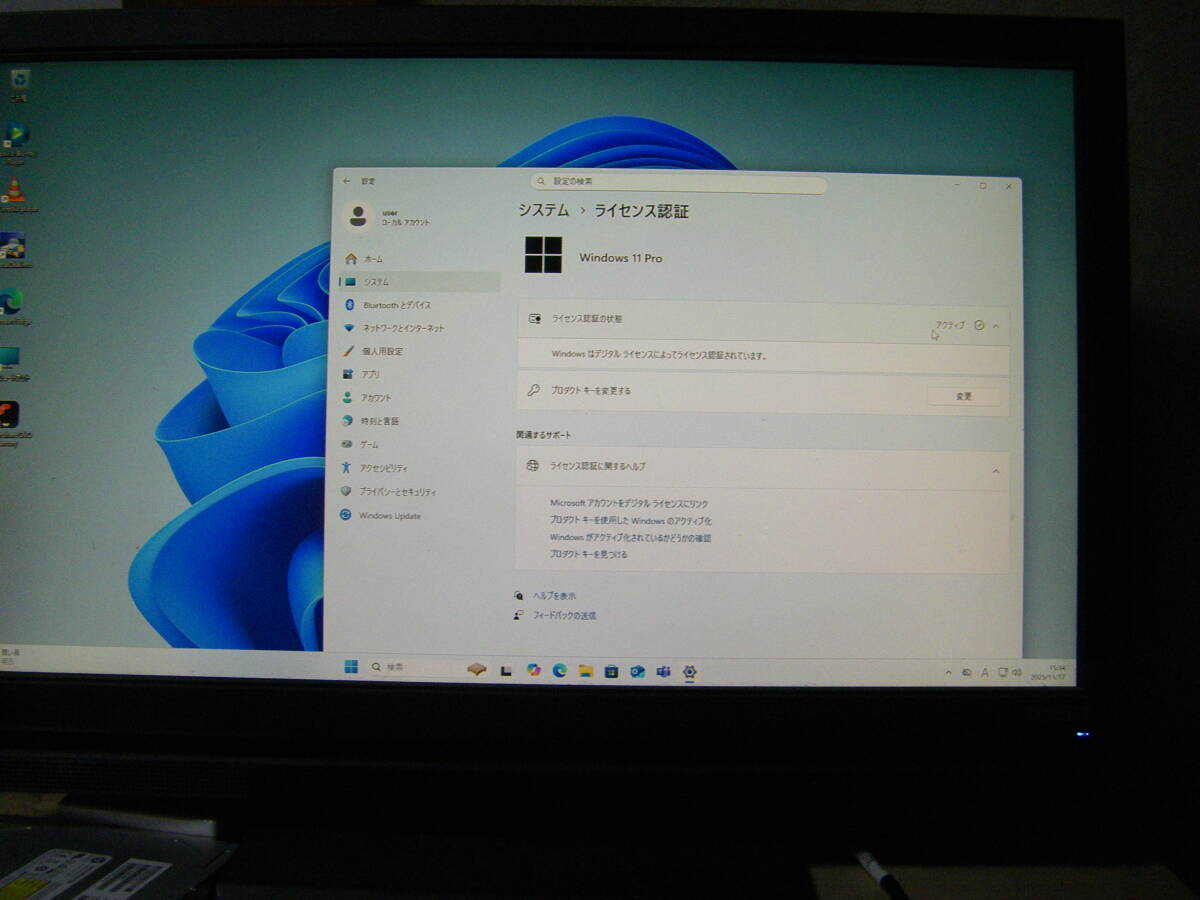The height and width of the screenshot is (900, 1200).
Task: Select the System (システム) sidebar item
Action: coord(419,282)
